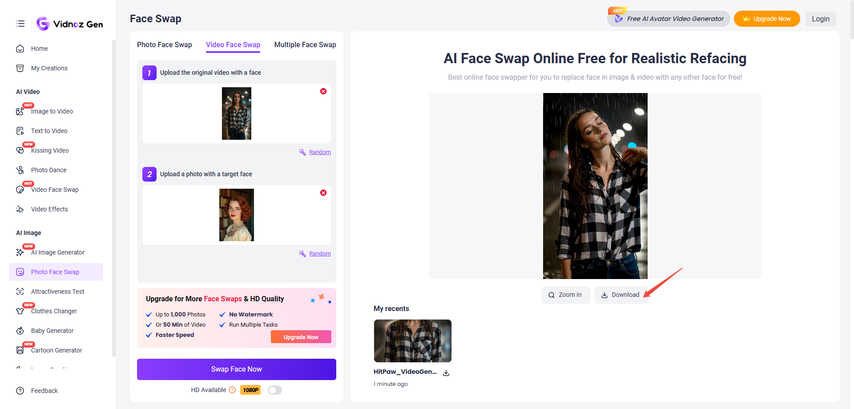
Task: Open the recent HitPaw video thumbnail
Action: point(412,341)
